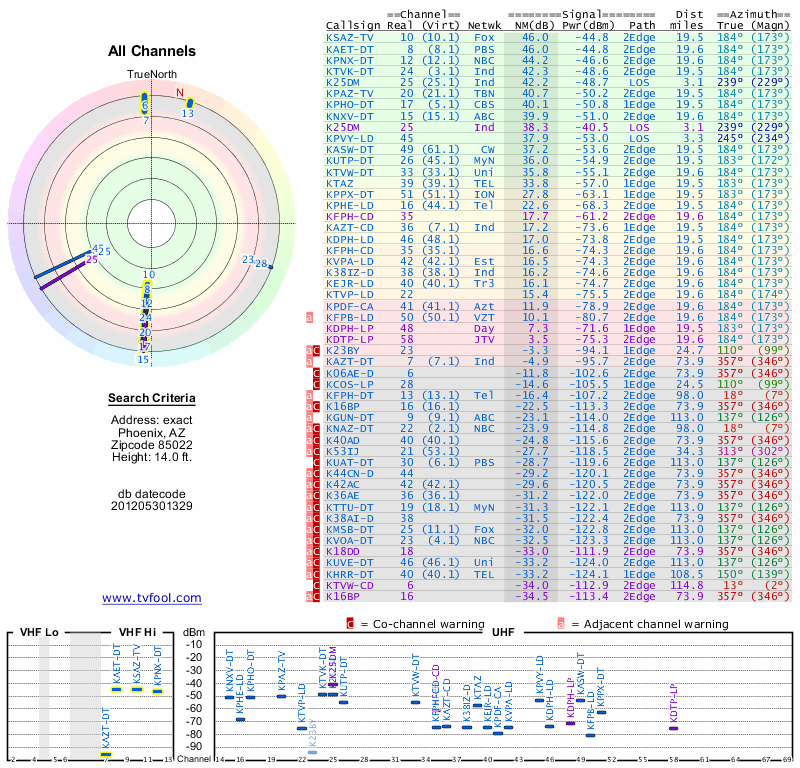
Task: Select K18DD callsign in the table
Action: coord(343,552)
